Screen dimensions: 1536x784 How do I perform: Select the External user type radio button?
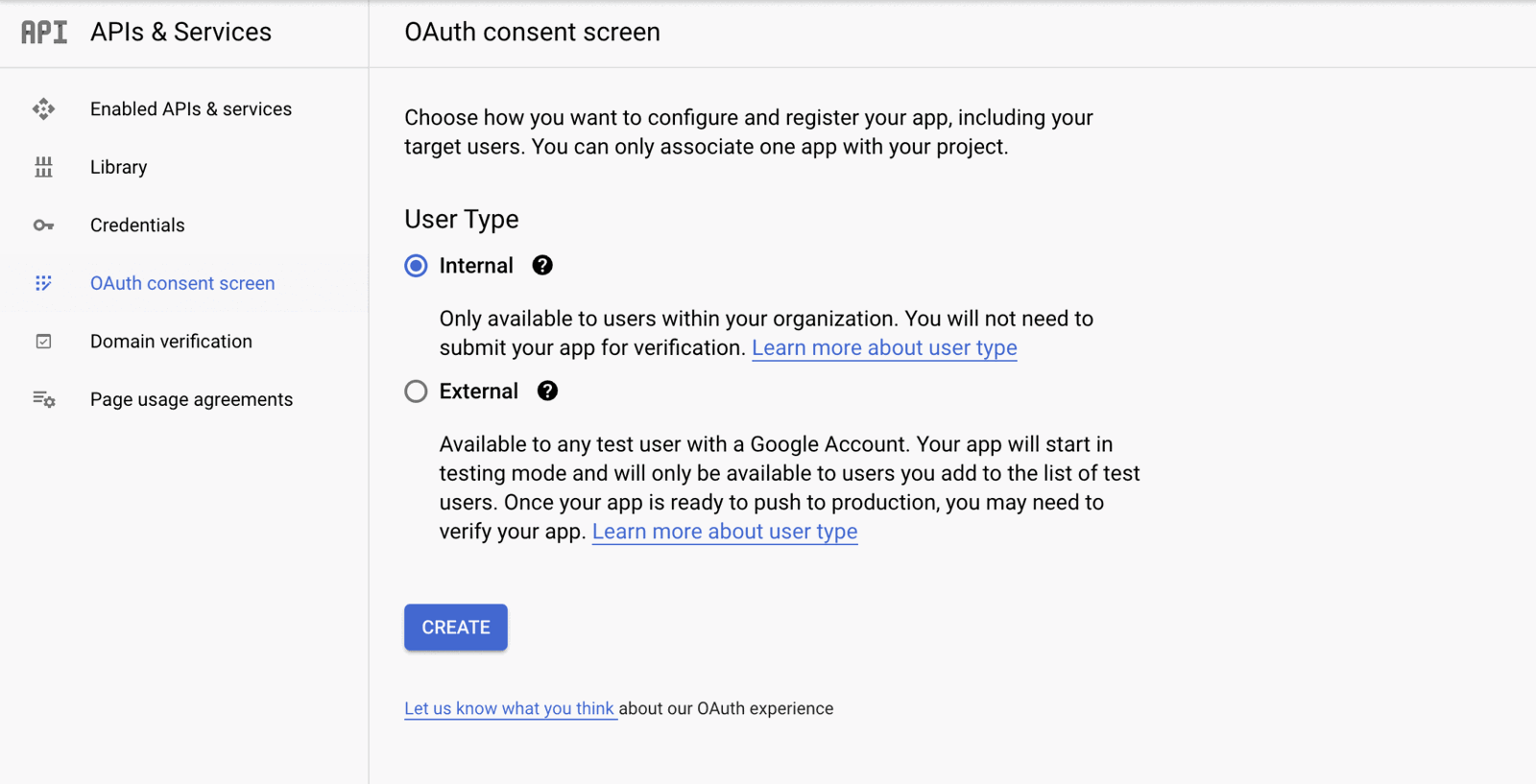[x=415, y=391]
